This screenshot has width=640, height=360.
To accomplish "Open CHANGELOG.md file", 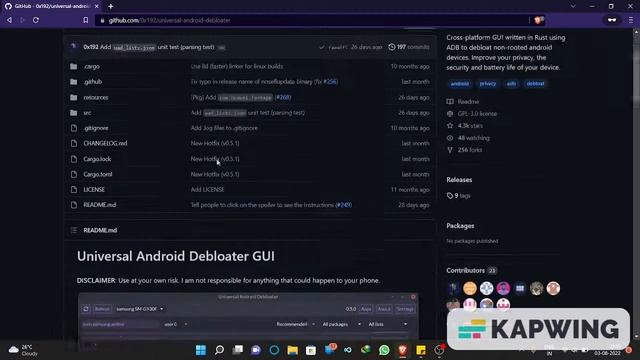I will tap(105, 143).
